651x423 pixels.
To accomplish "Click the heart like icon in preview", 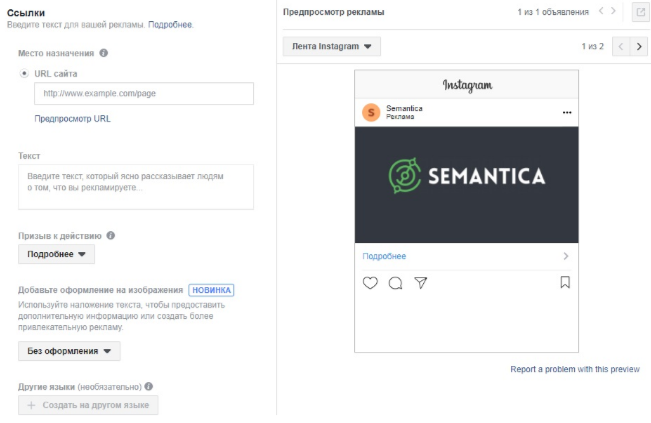I will tap(370, 283).
